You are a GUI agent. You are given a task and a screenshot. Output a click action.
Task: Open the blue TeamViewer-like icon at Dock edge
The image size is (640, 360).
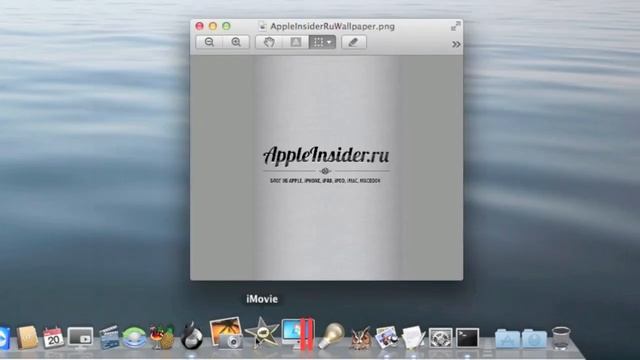[4, 338]
